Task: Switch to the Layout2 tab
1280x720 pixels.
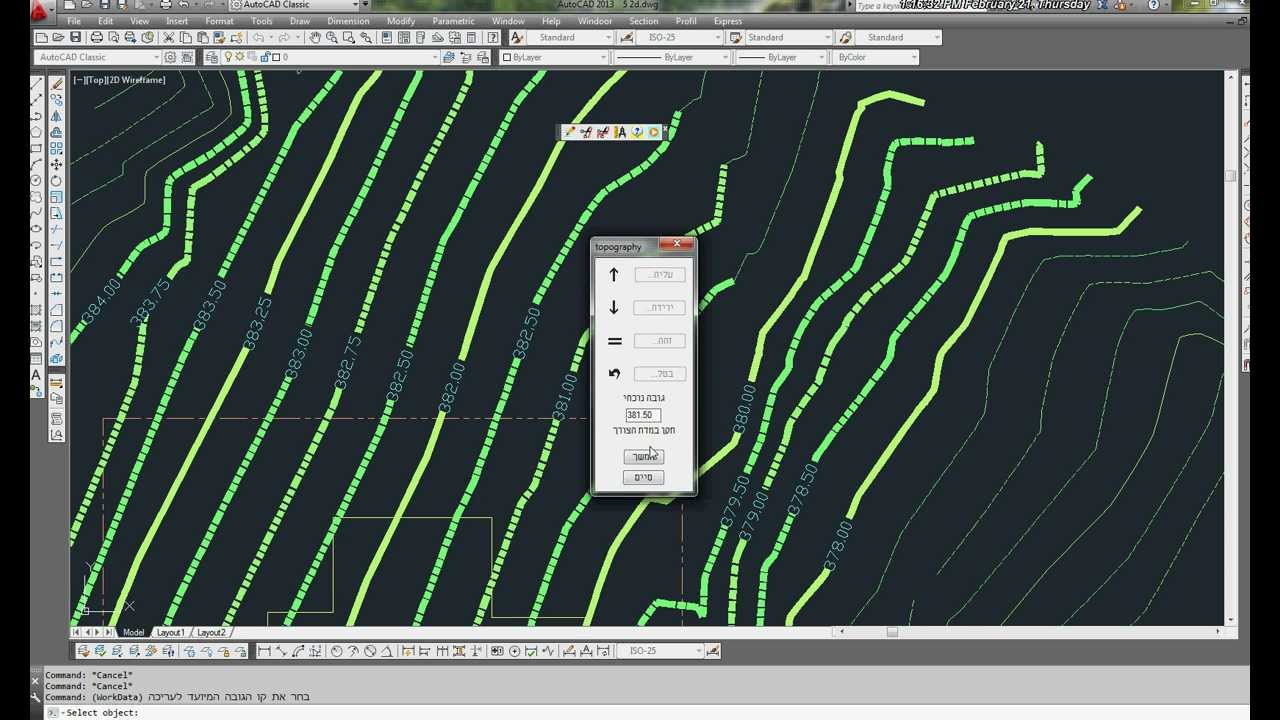Action: pos(211,632)
